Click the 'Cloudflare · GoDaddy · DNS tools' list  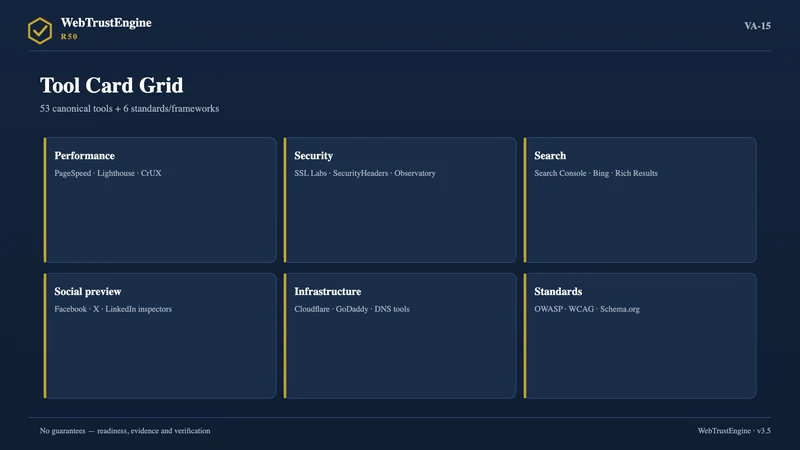click(352, 309)
